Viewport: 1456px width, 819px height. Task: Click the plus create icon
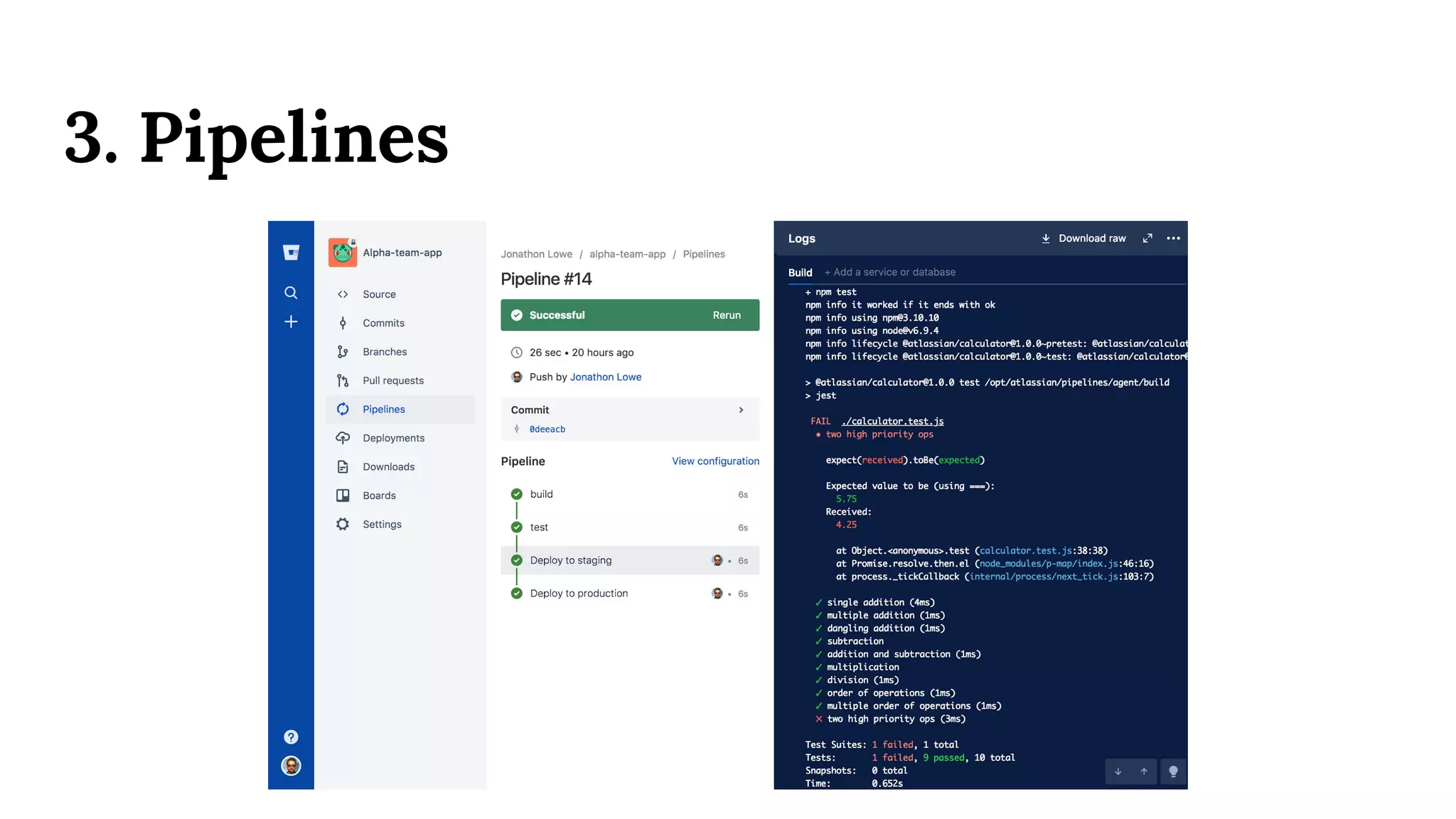(291, 322)
